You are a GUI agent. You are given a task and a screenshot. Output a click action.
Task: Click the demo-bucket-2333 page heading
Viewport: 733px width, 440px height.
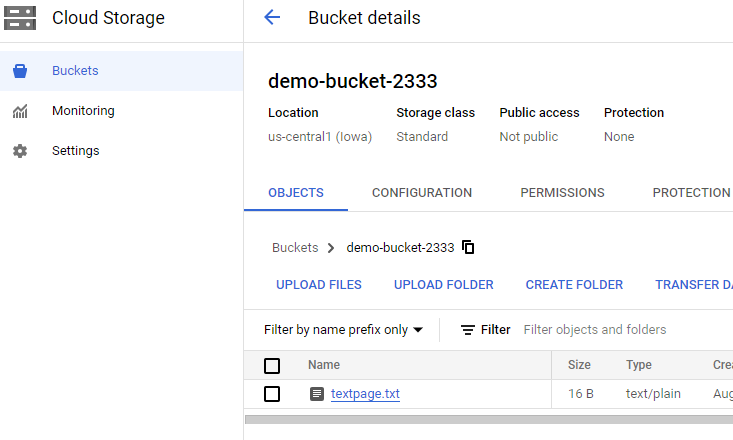pyautogui.click(x=352, y=81)
